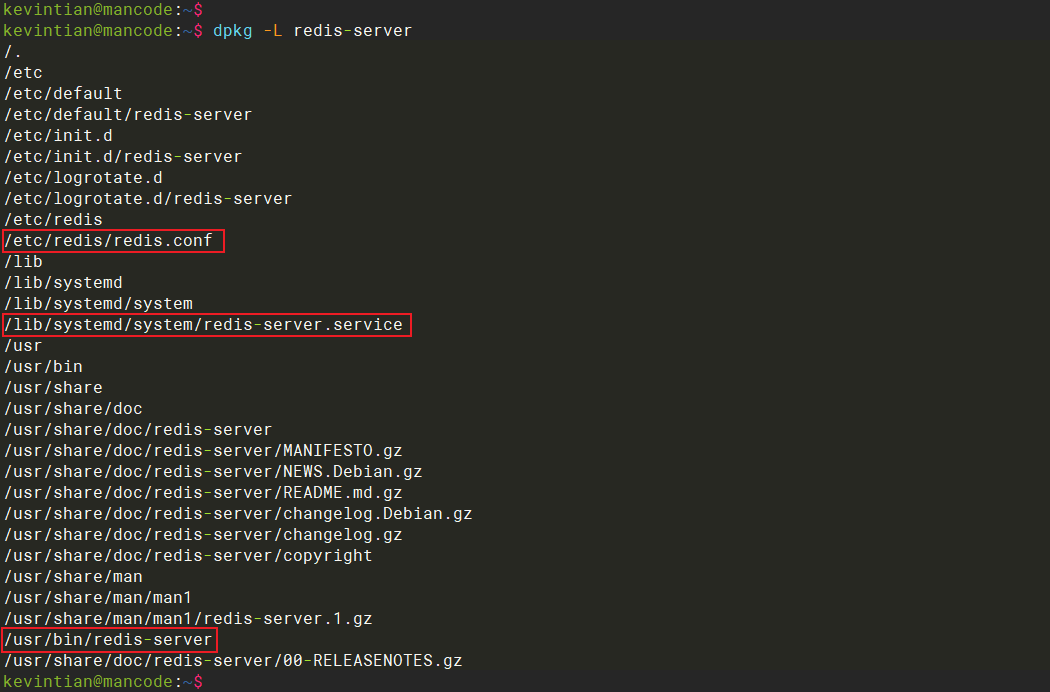Click the changelog.Debian.gz file path
This screenshot has height=692, width=1050.
238,514
